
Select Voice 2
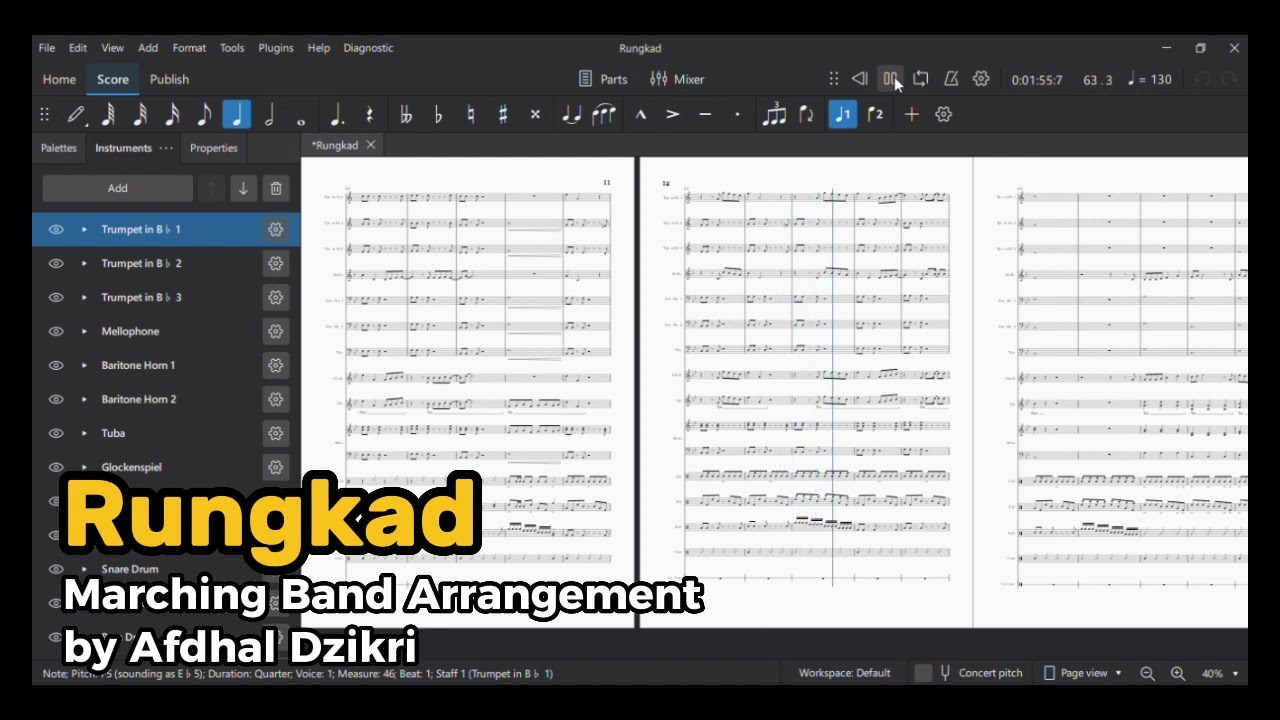[875, 115]
